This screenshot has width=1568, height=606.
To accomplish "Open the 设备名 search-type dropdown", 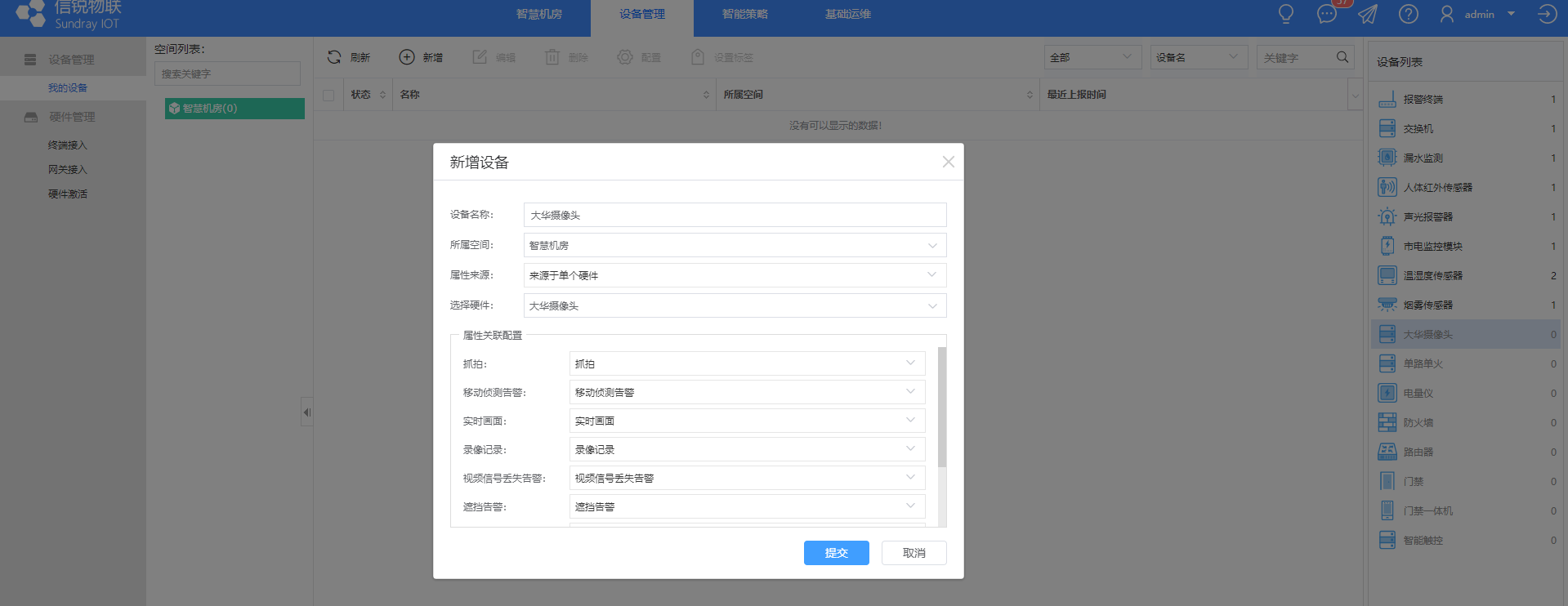I will pyautogui.click(x=1199, y=57).
